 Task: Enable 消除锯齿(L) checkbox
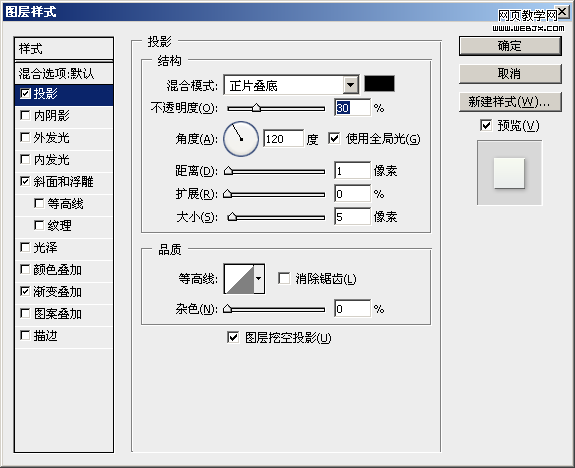[x=284, y=278]
